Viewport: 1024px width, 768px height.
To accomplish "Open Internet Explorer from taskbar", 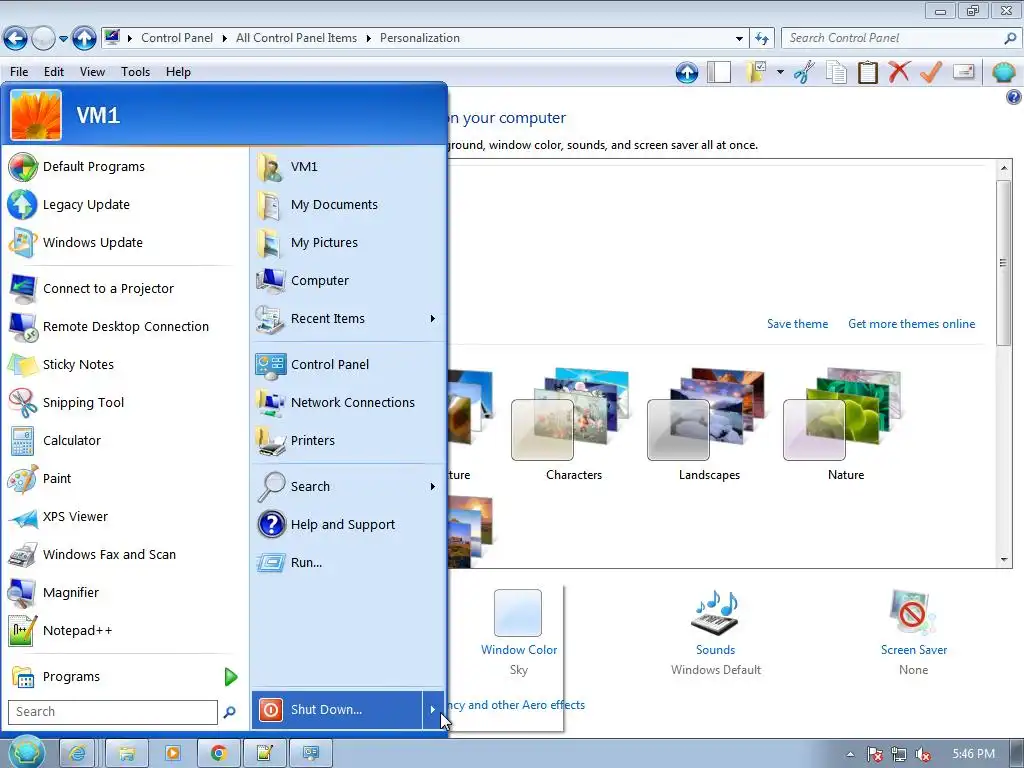I will coord(77,754).
